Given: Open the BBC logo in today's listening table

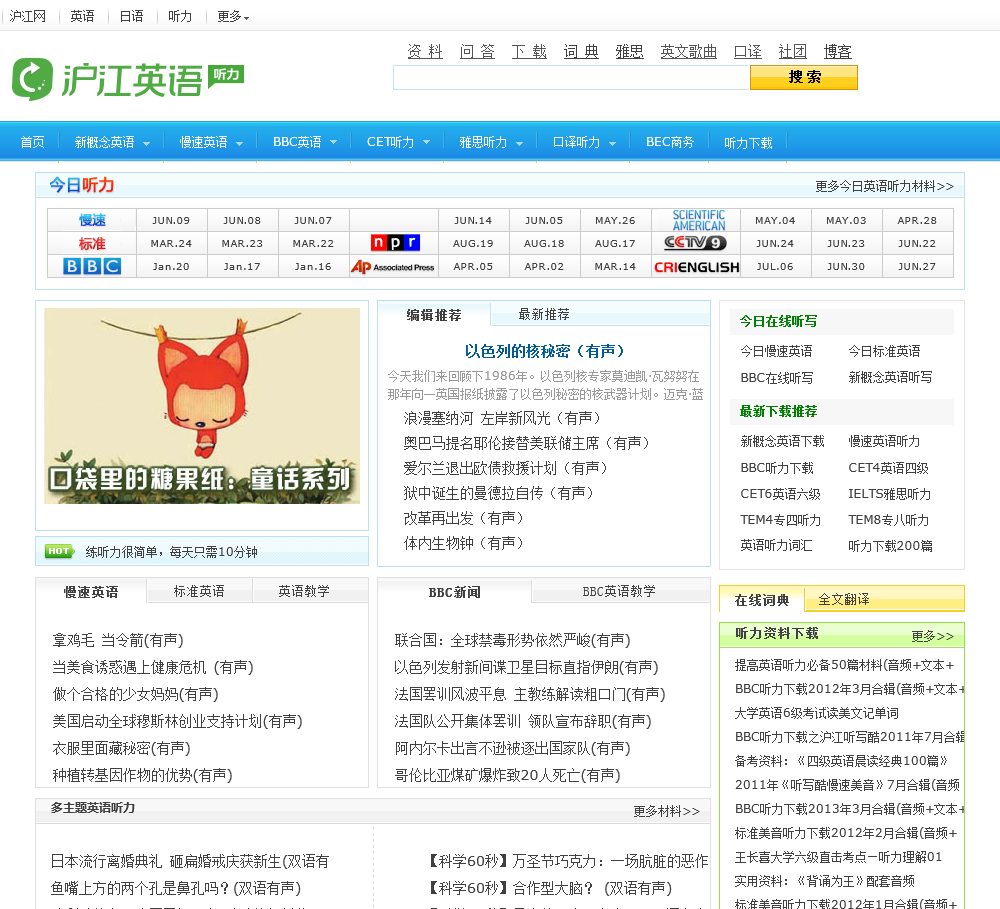Looking at the screenshot, I should 92,266.
